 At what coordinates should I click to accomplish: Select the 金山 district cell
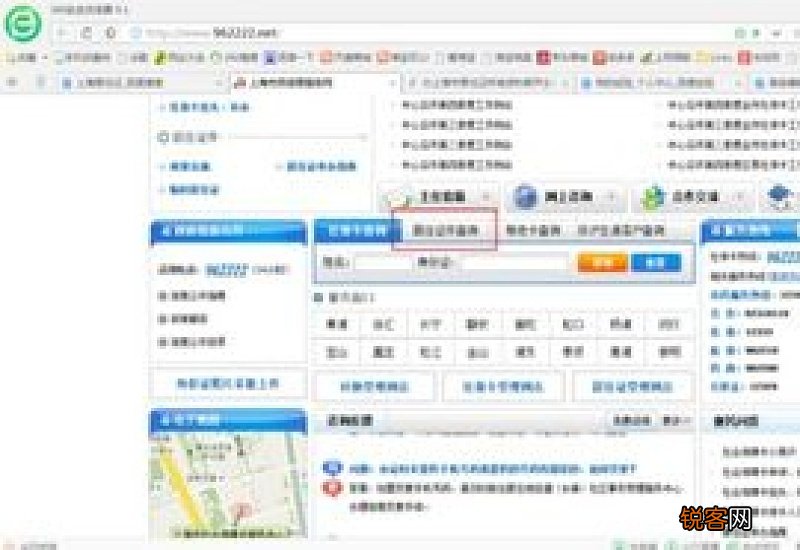coord(478,352)
